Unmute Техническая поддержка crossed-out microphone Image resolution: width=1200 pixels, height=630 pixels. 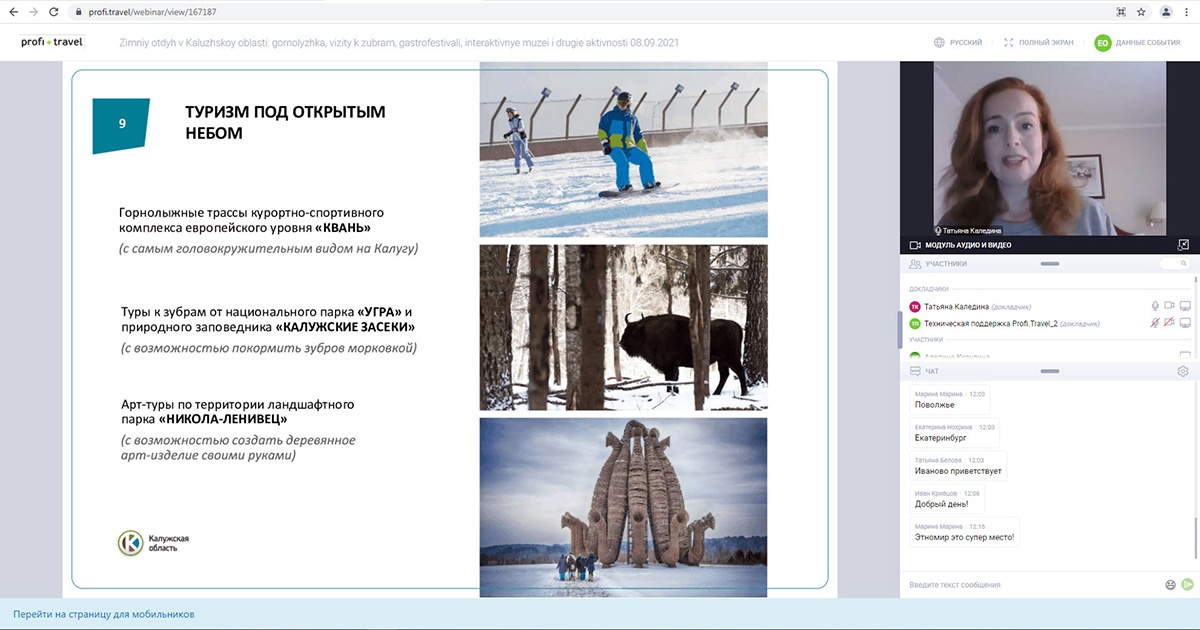1154,322
